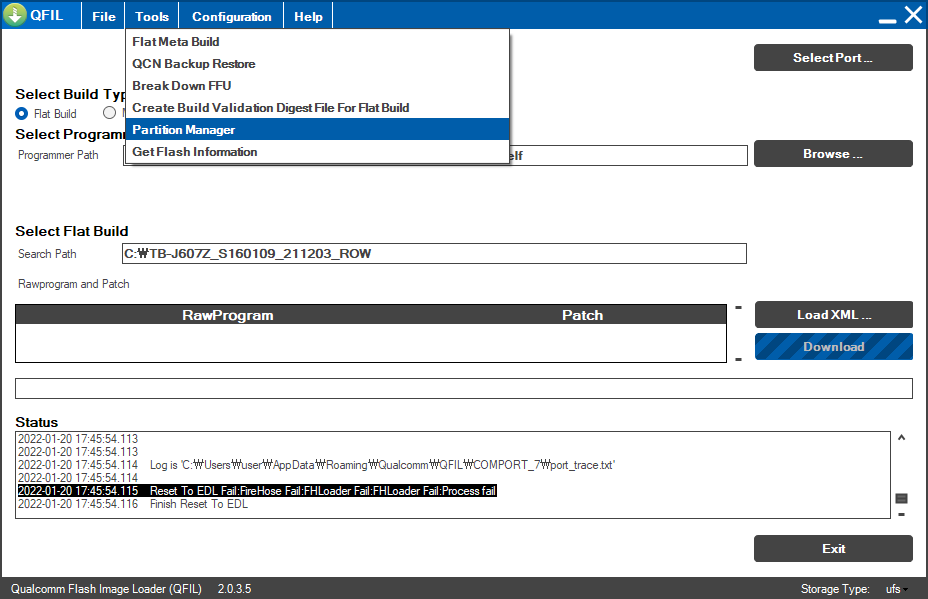Open the Help menu
The height and width of the screenshot is (599, 928).
pyautogui.click(x=308, y=17)
